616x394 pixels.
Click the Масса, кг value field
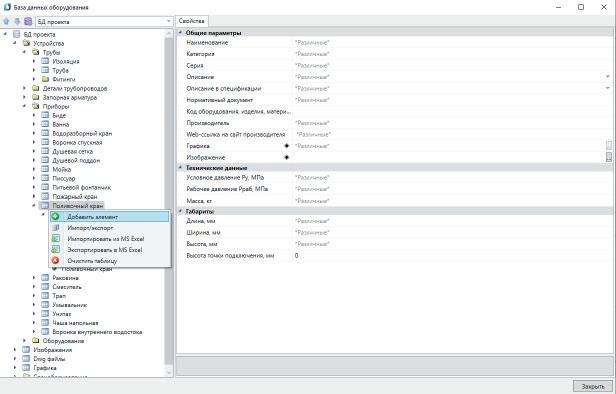pos(452,201)
